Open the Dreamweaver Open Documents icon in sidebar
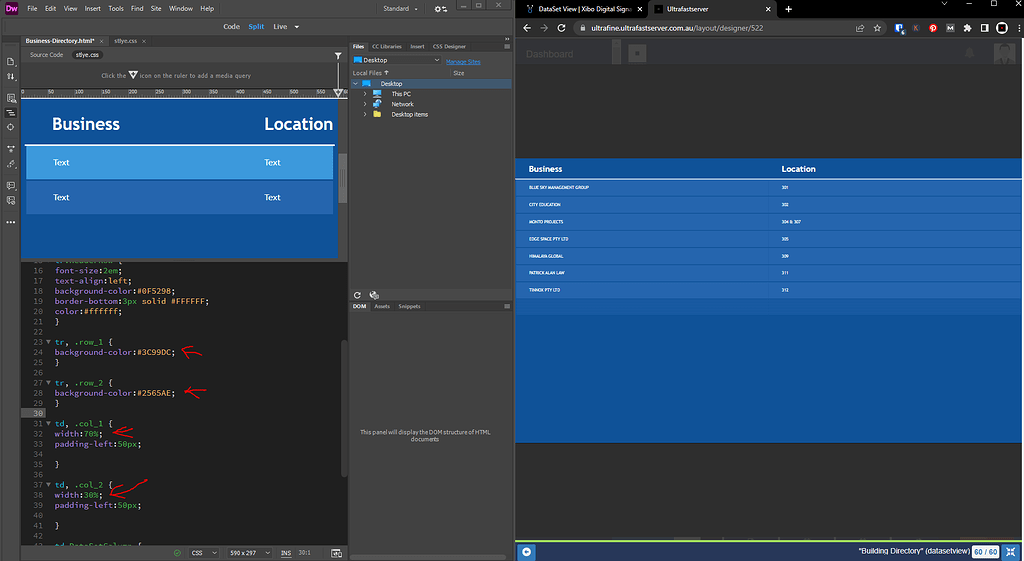The width and height of the screenshot is (1024, 561). tap(10, 61)
